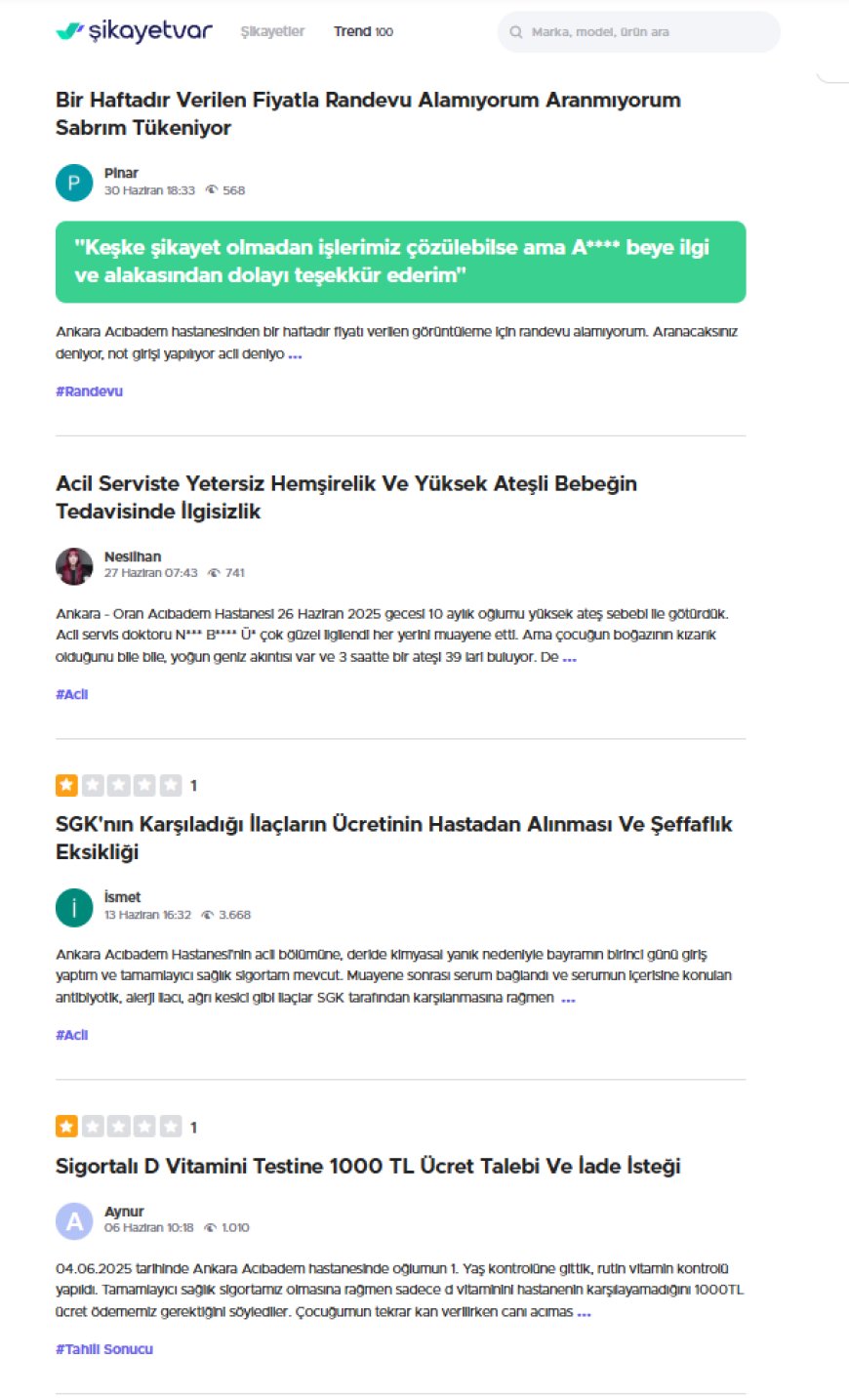Expand the Randevu complaint text ellipsis
Screen dimensions: 849x1400
295,354
